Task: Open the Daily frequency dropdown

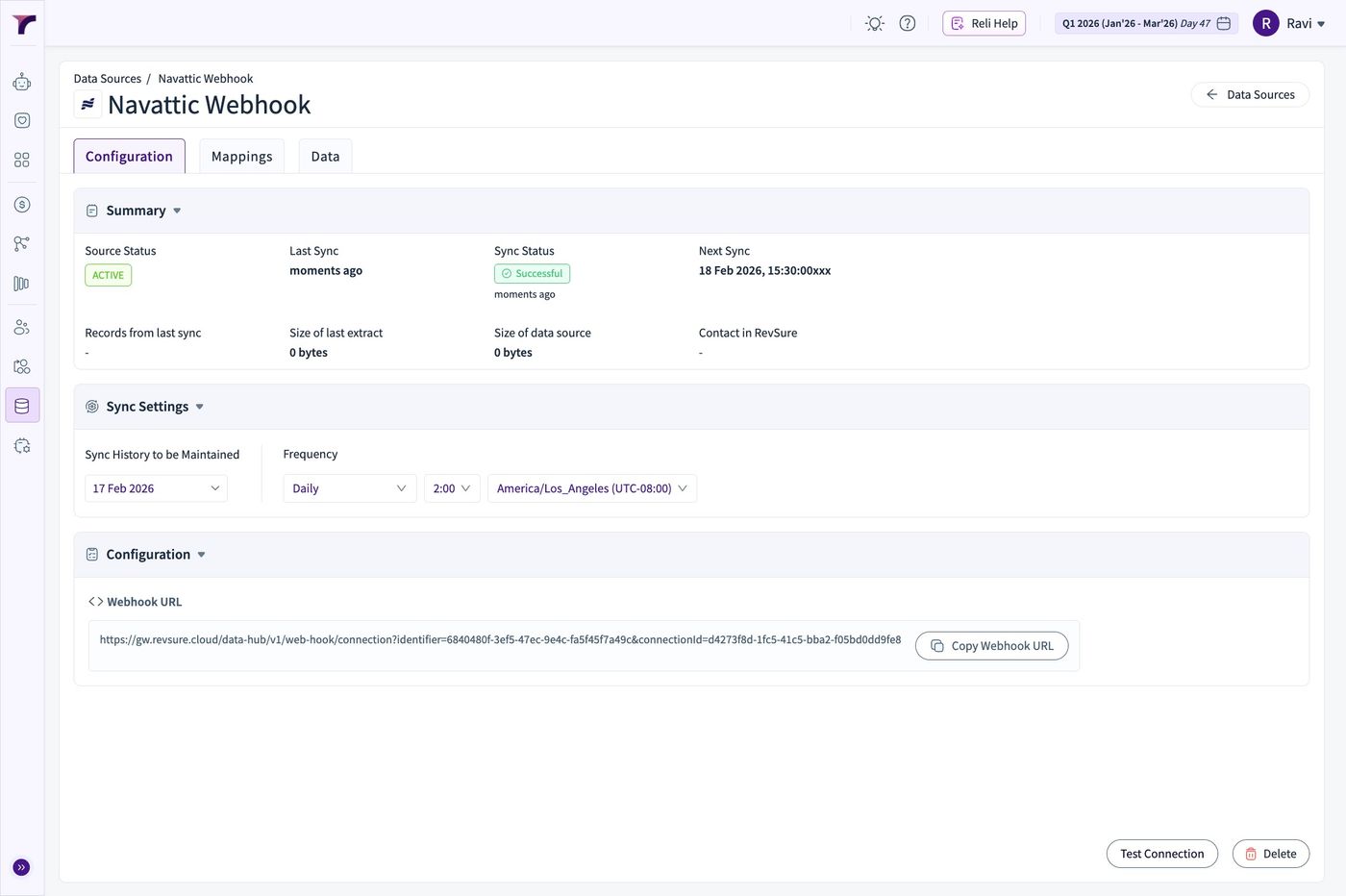Action: pos(350,488)
